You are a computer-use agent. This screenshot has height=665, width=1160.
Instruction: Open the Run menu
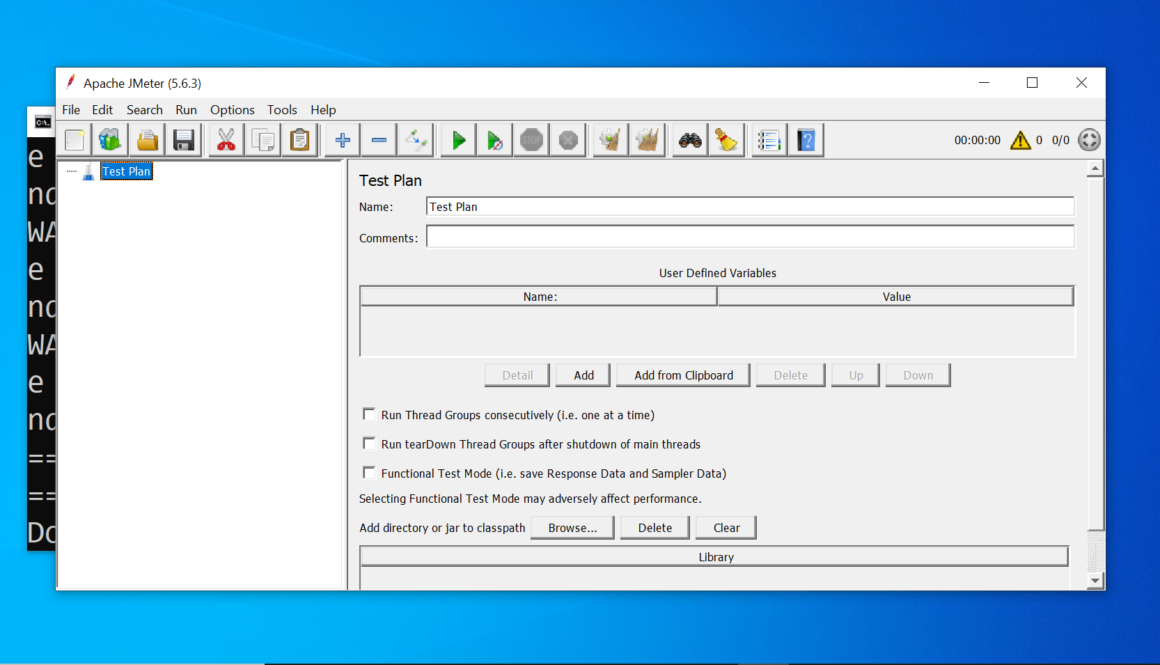pyautogui.click(x=186, y=110)
